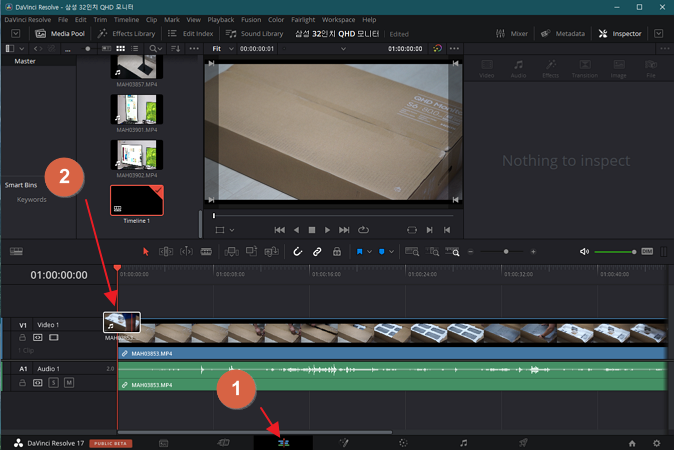Zoom out timeline with minus button

click(471, 252)
